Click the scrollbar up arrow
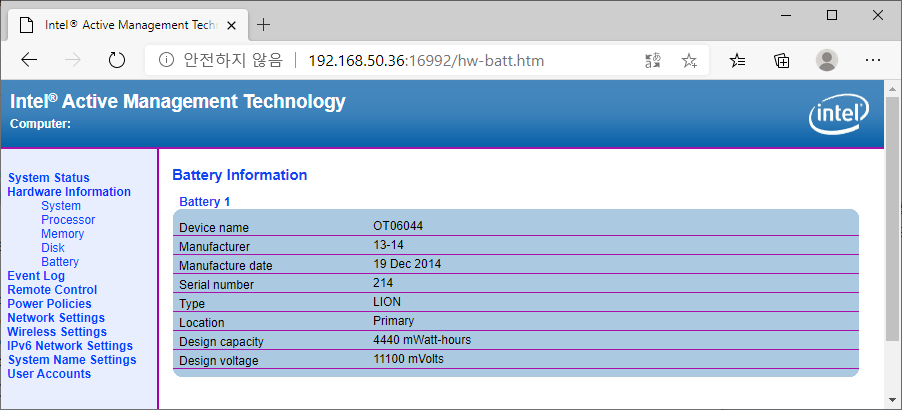902x410 pixels. click(x=893, y=89)
